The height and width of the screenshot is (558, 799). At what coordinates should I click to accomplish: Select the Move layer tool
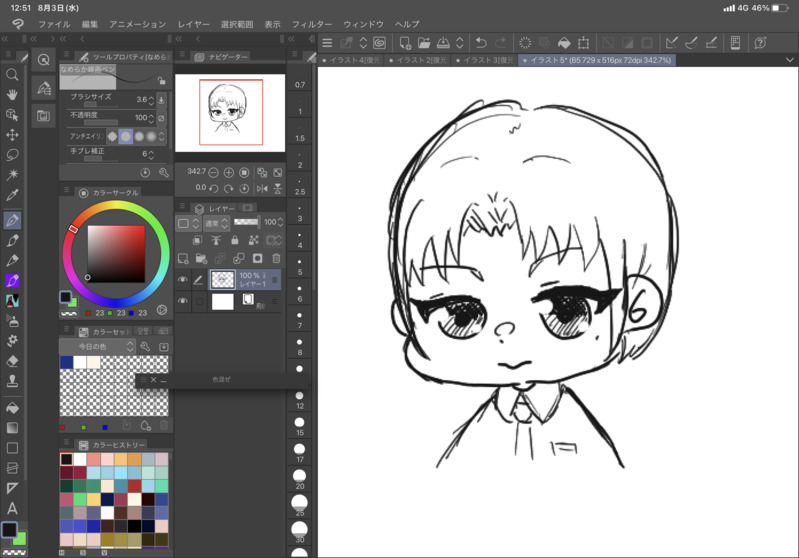point(12,135)
